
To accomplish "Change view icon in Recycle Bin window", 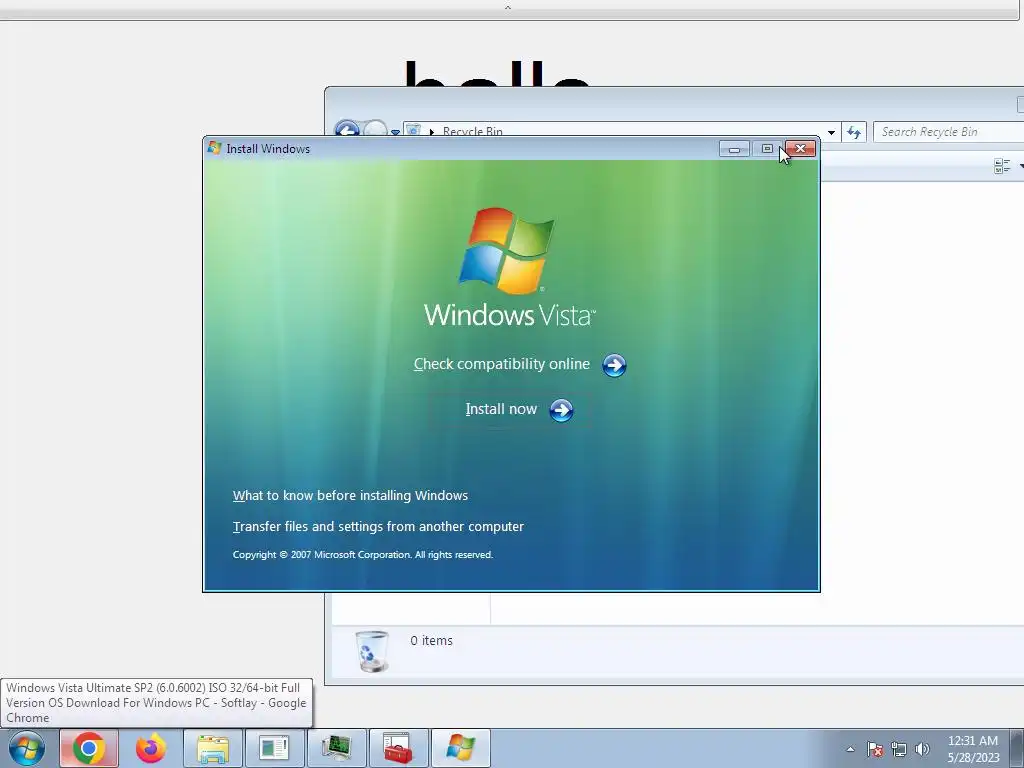I will coord(1002,166).
